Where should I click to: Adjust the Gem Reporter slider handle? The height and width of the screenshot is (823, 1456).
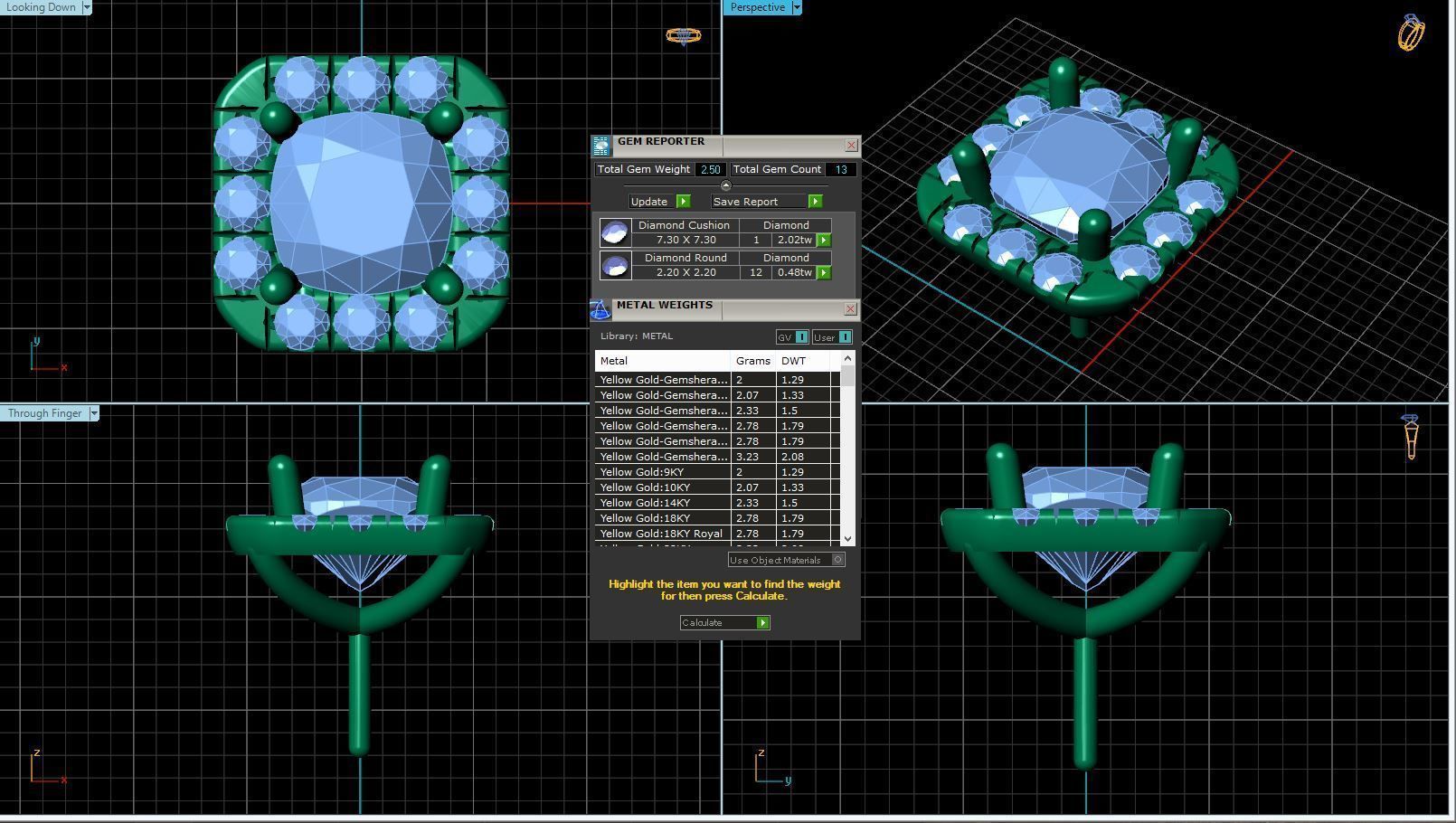click(725, 185)
